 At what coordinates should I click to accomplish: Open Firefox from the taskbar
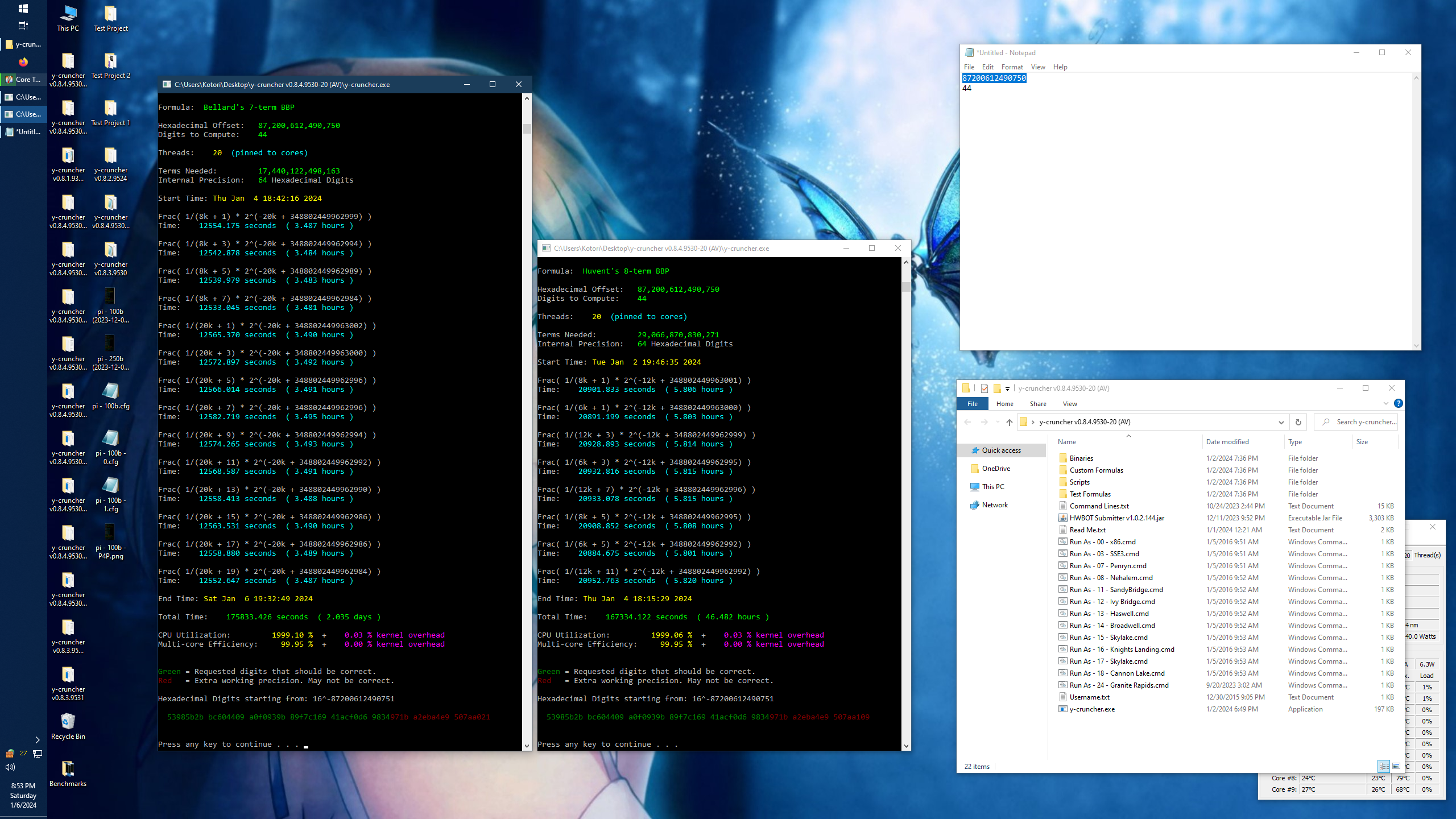pos(23,62)
